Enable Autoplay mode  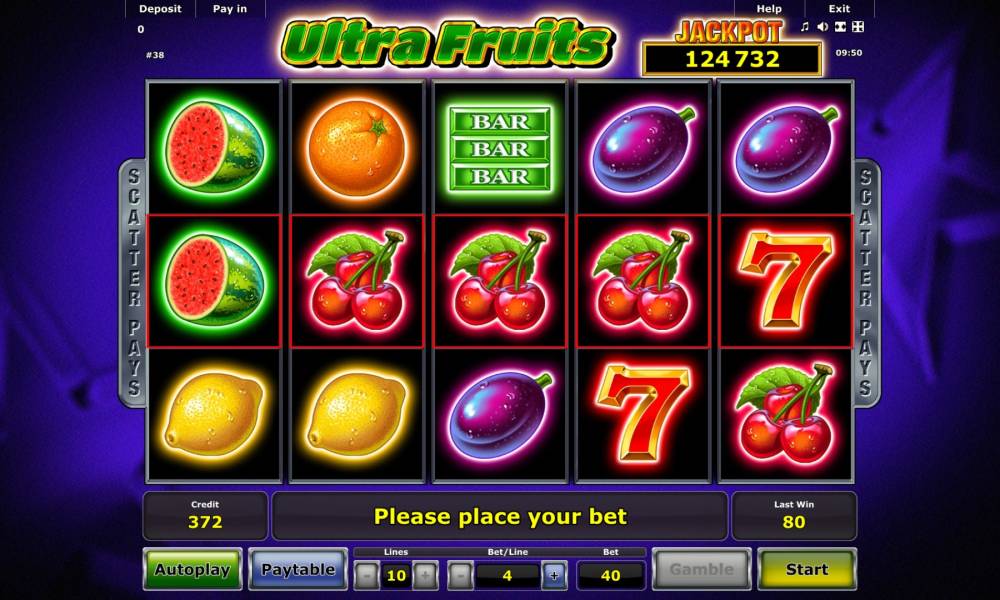pyautogui.click(x=192, y=569)
